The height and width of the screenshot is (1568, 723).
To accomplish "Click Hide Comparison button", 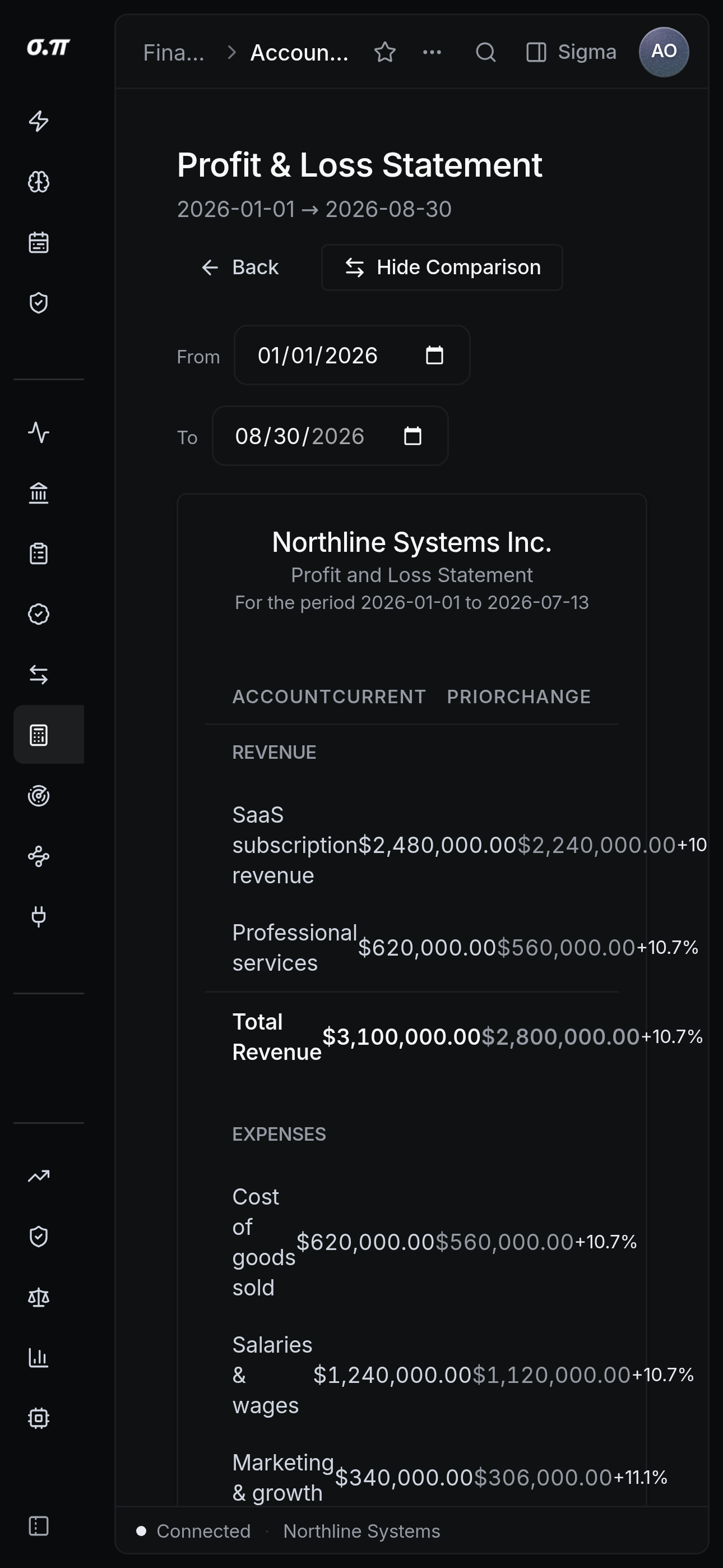I will point(442,267).
